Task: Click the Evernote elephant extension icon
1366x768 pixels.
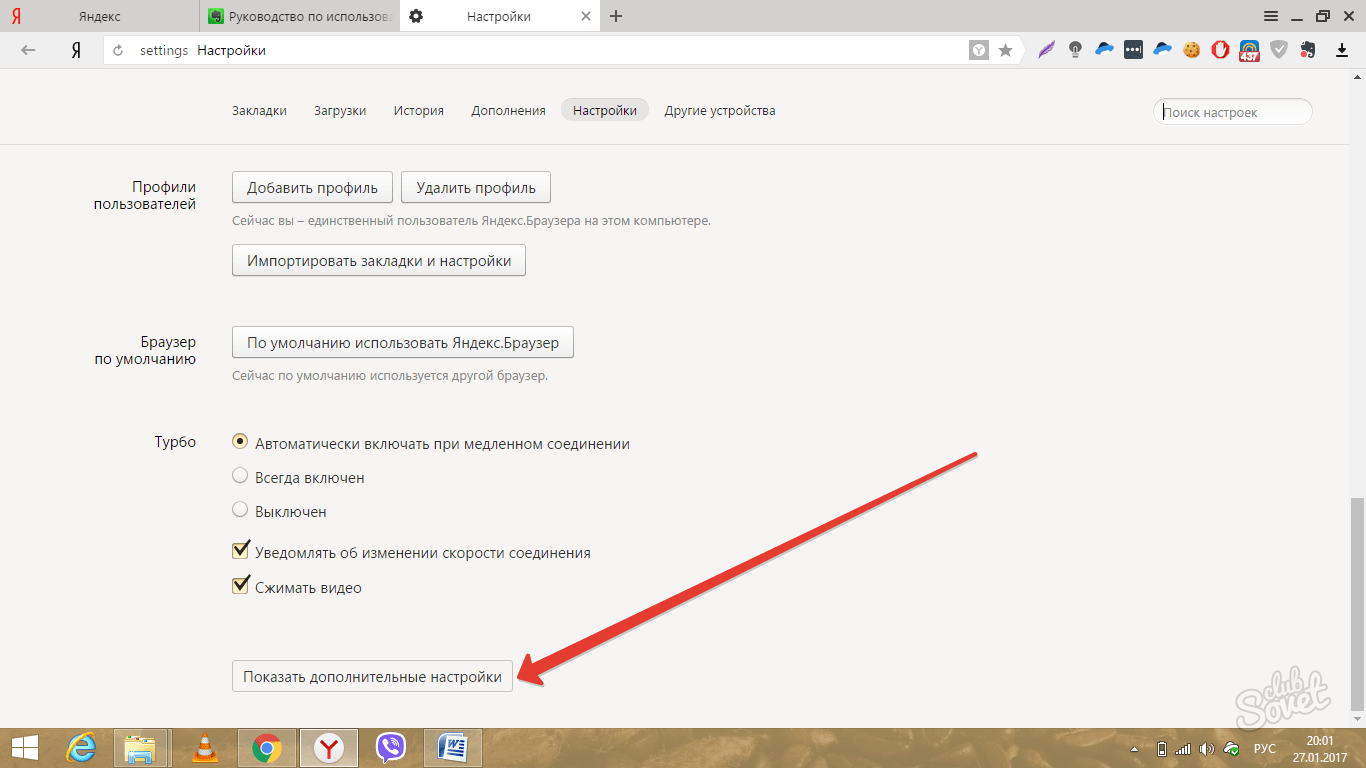Action: (1307, 49)
